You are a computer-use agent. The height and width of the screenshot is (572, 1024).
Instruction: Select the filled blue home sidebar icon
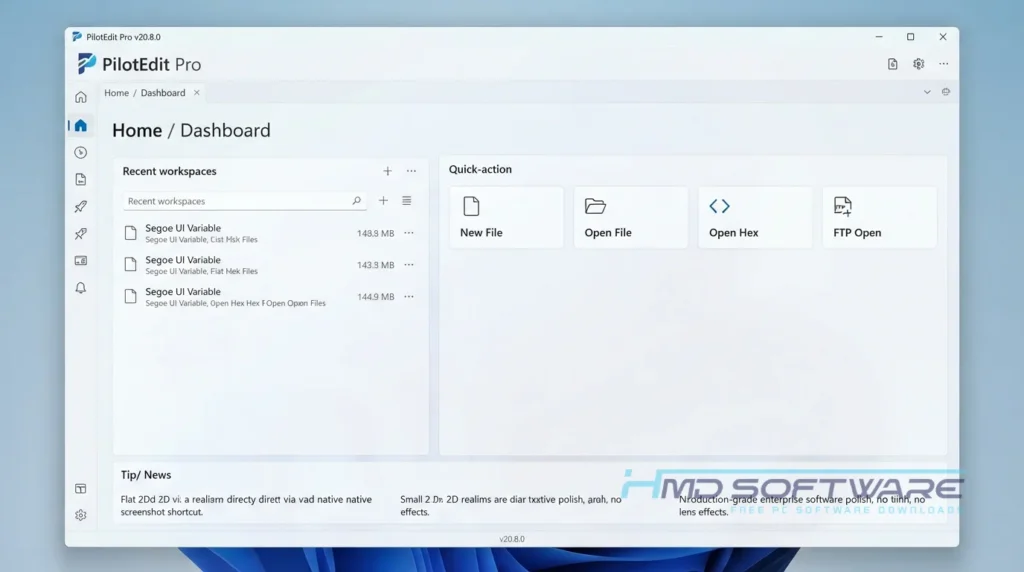coord(80,125)
